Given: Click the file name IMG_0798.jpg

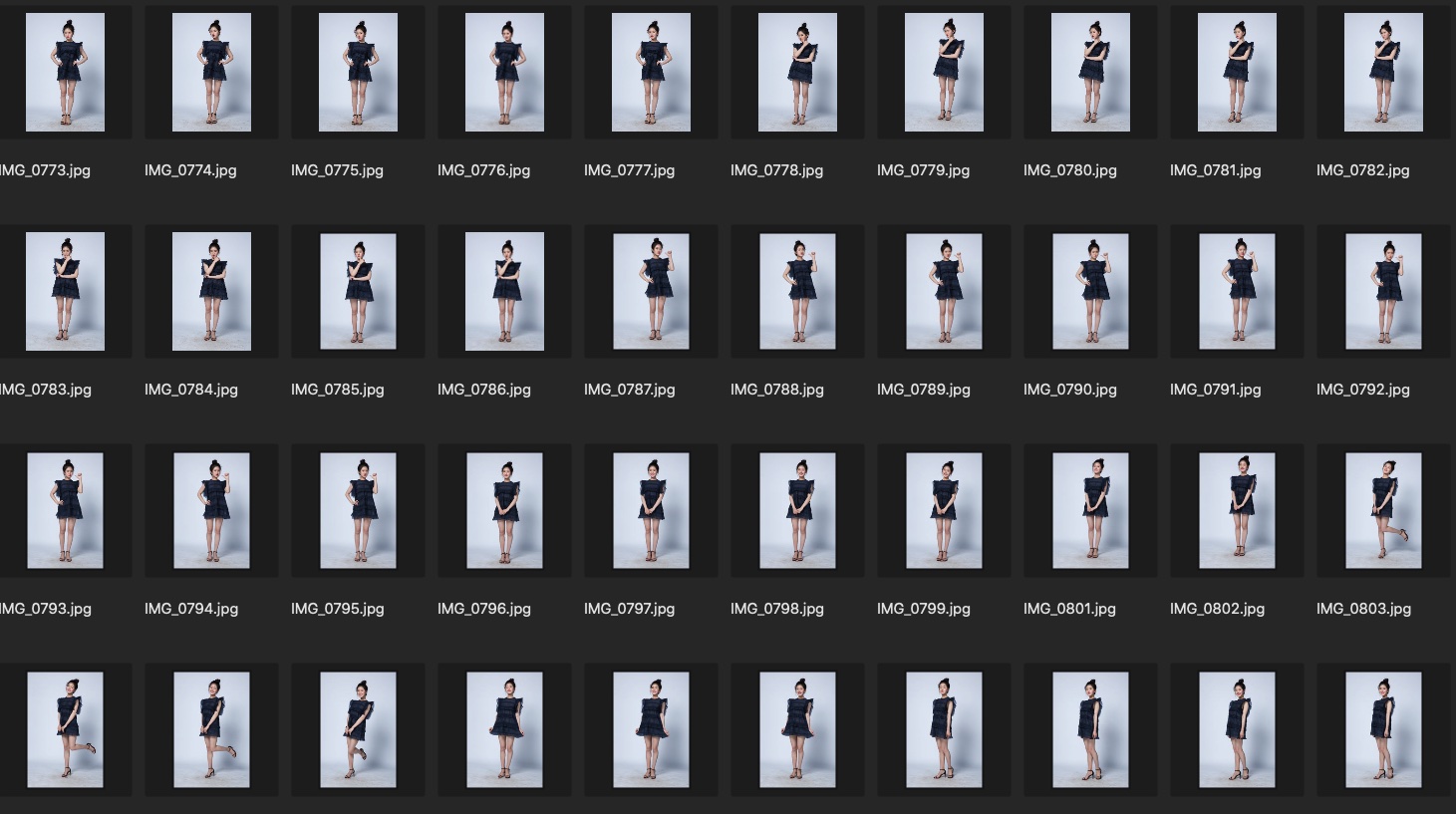Looking at the screenshot, I should pyautogui.click(x=776, y=609).
